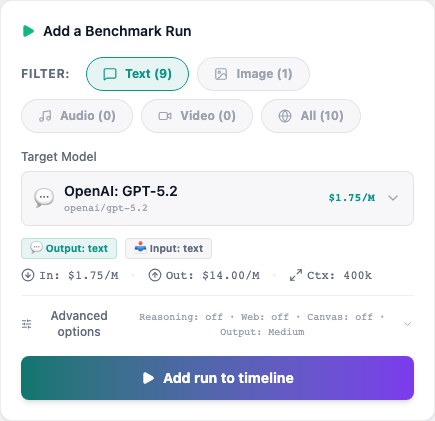Image resolution: width=435 pixels, height=421 pixels.
Task: Select the Image (1) filter
Action: tap(253, 74)
